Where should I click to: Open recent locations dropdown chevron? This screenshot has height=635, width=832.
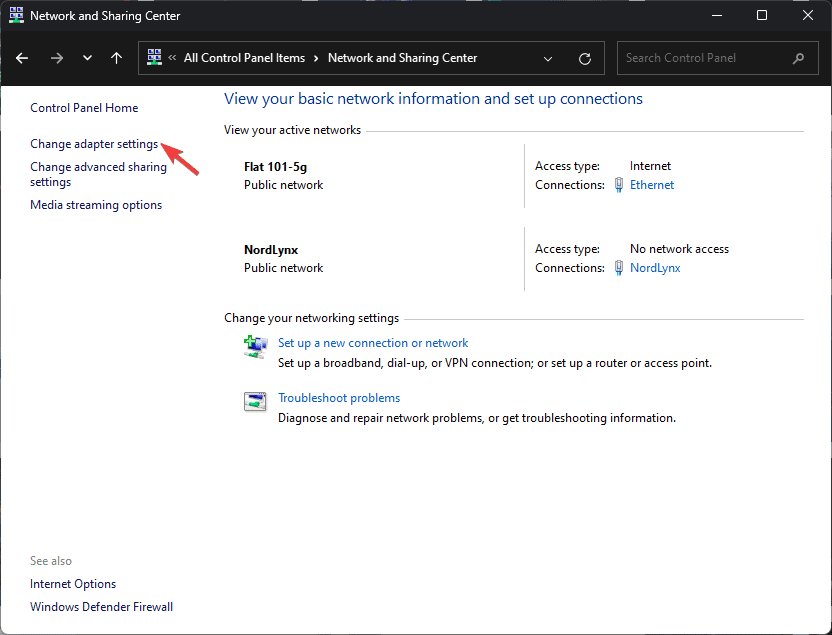pos(88,58)
